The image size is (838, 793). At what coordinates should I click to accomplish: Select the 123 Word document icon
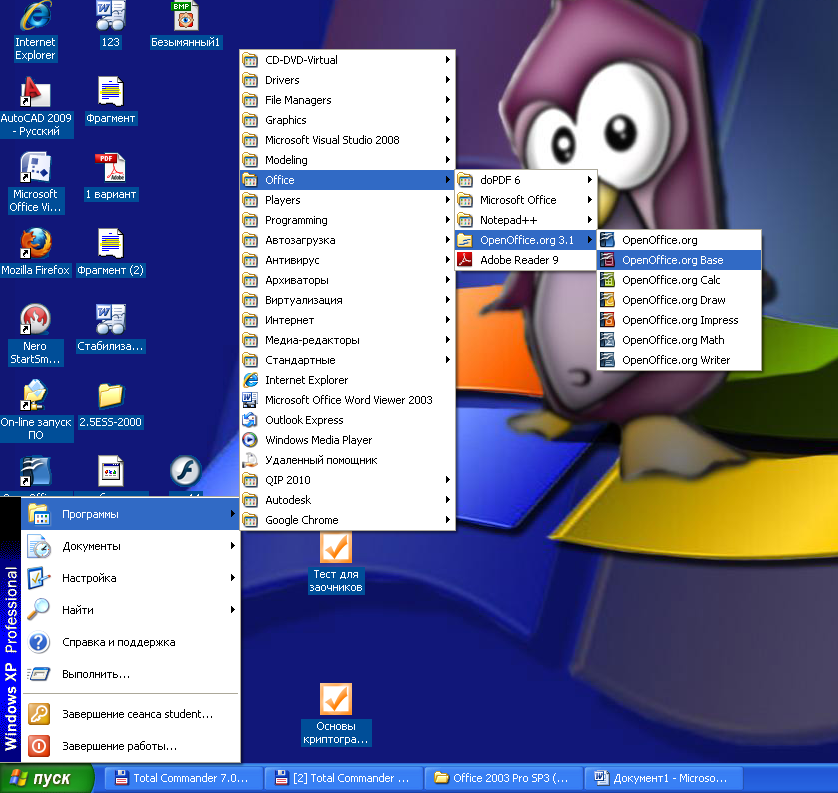point(111,25)
